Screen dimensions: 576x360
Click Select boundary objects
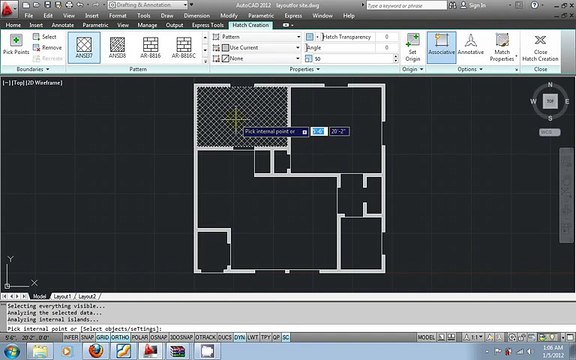[x=44, y=37]
